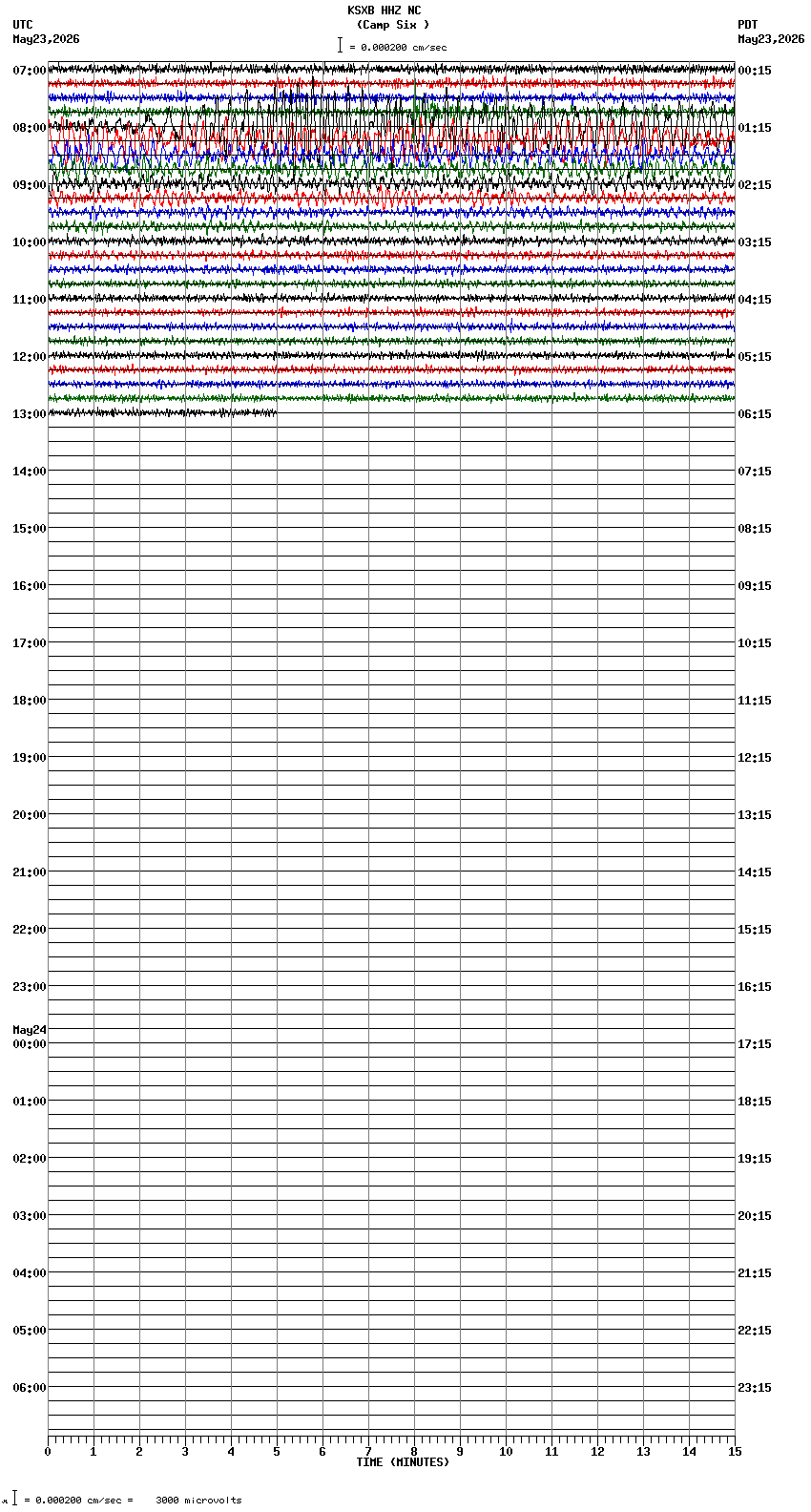811x1512 pixels.
Task: Click the minute axis tick label 0
Action: pyautogui.click(x=48, y=1452)
